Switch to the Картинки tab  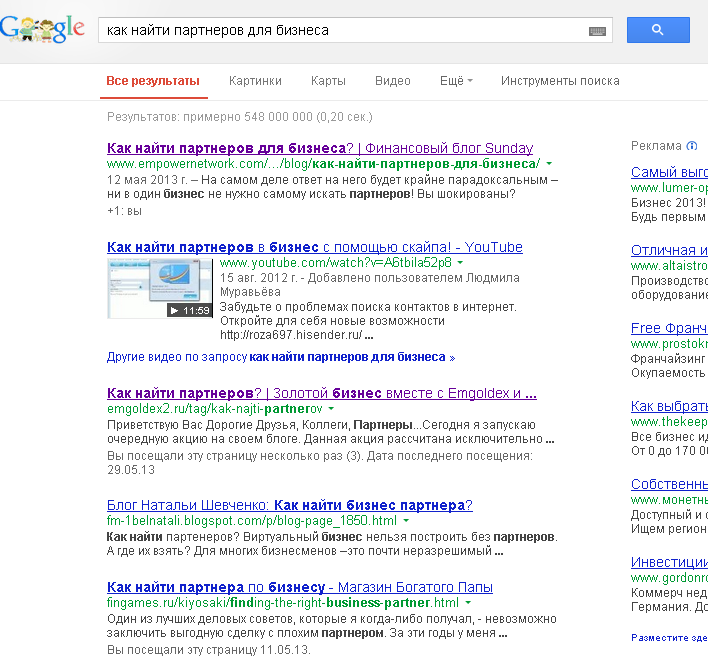(x=255, y=81)
